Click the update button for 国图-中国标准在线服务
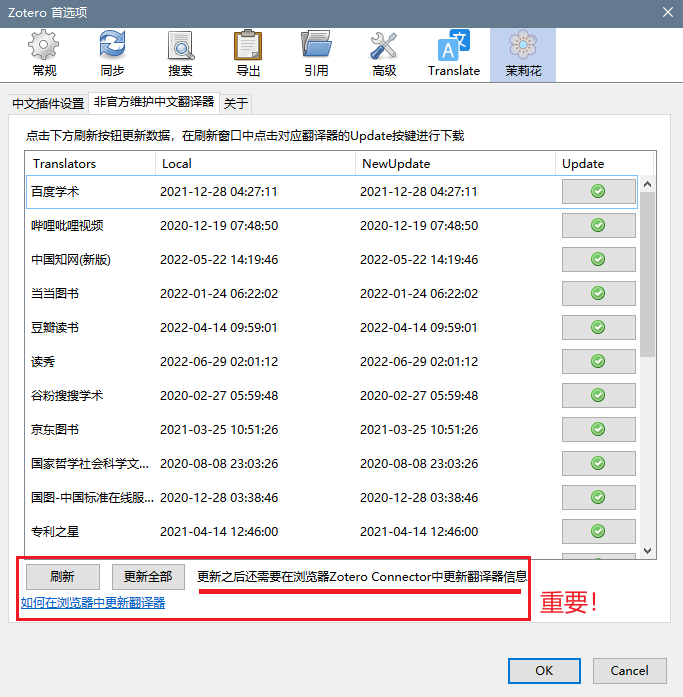 point(598,497)
